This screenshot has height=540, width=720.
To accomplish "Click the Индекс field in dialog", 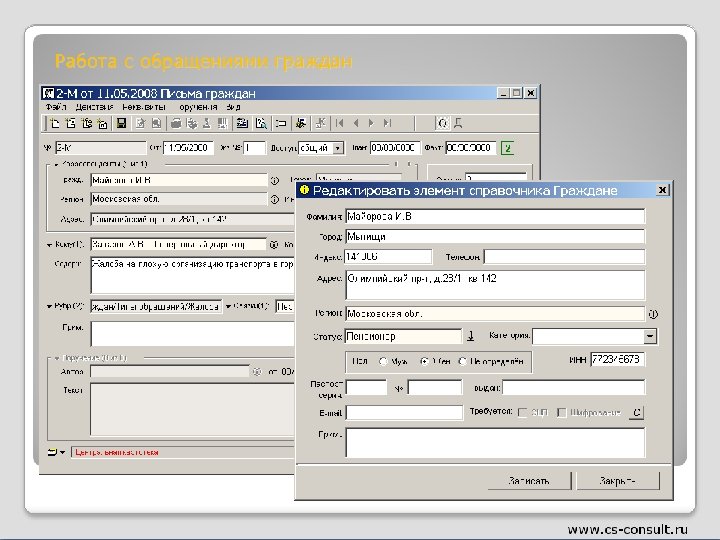I will 388,257.
